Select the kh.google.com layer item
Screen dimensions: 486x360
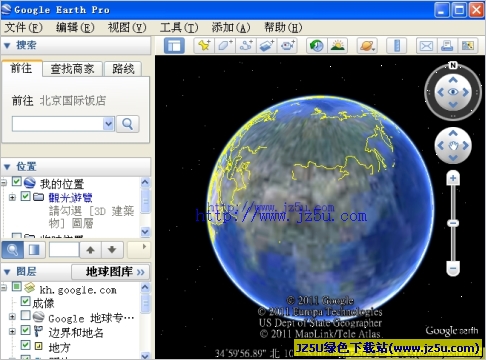[78, 290]
